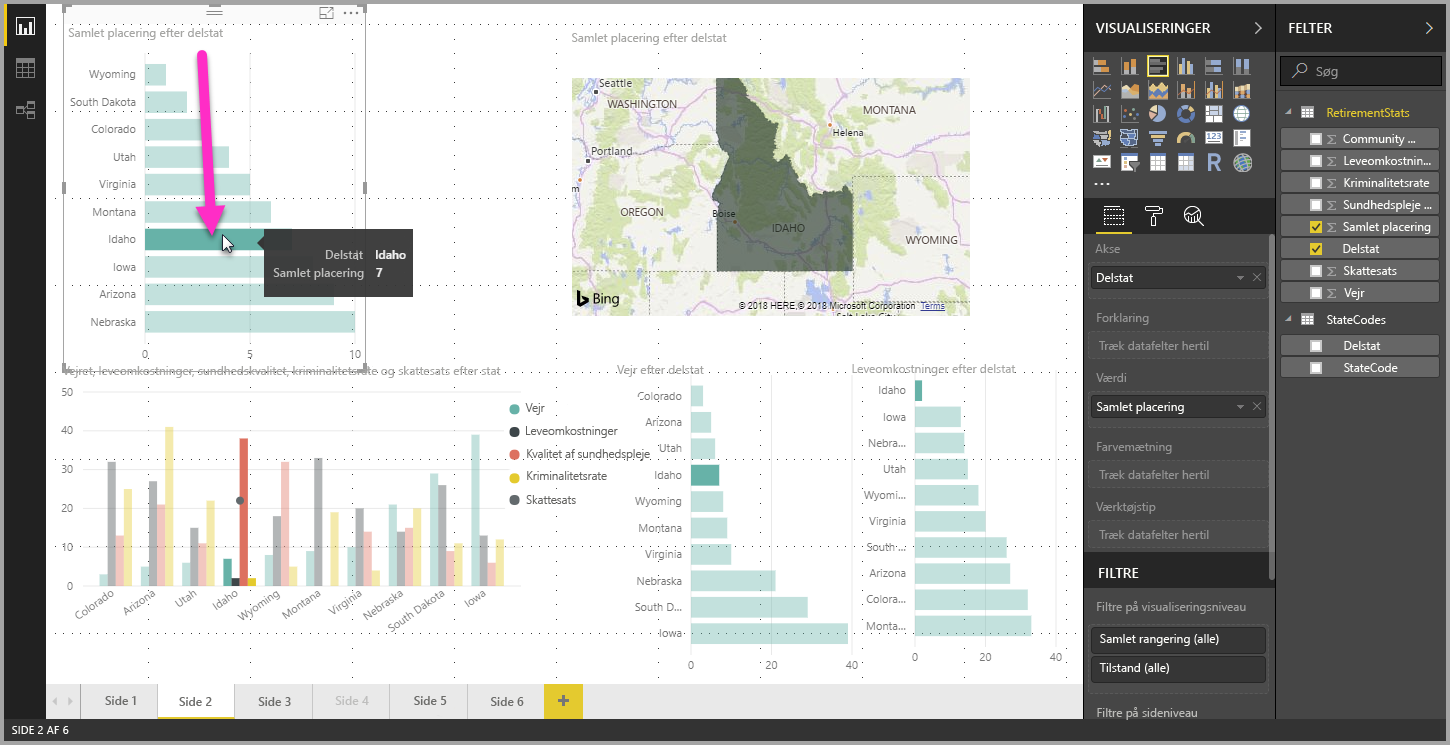Select the KPI visualization
The height and width of the screenshot is (745, 1450).
point(1102,162)
